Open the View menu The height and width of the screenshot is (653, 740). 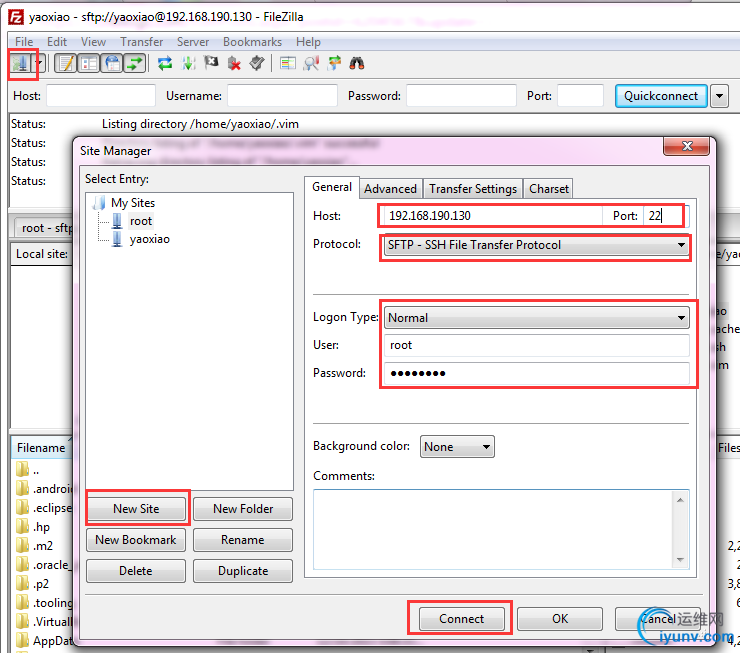click(93, 42)
